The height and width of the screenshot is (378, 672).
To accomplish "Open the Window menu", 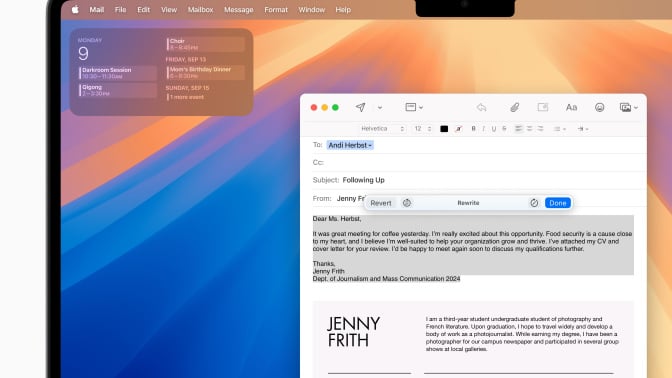I will pos(312,9).
